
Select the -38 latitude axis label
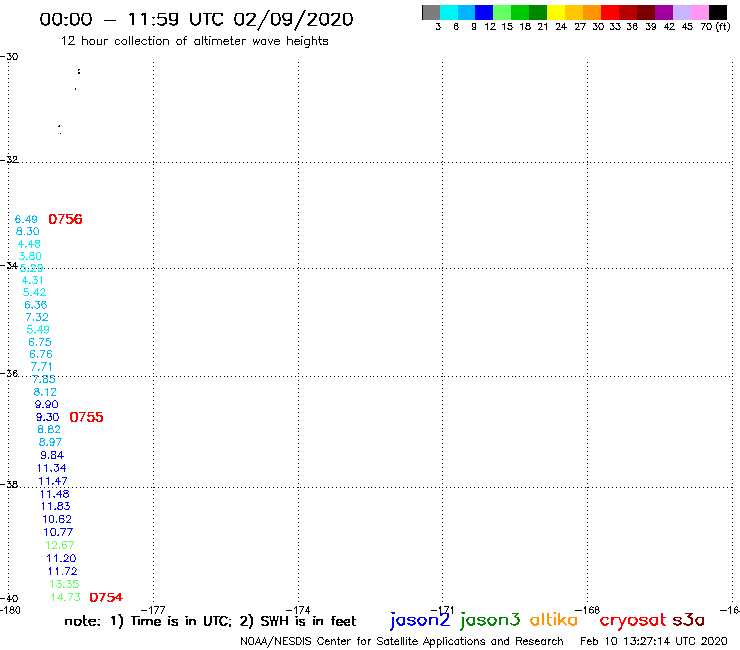pyautogui.click(x=9, y=484)
